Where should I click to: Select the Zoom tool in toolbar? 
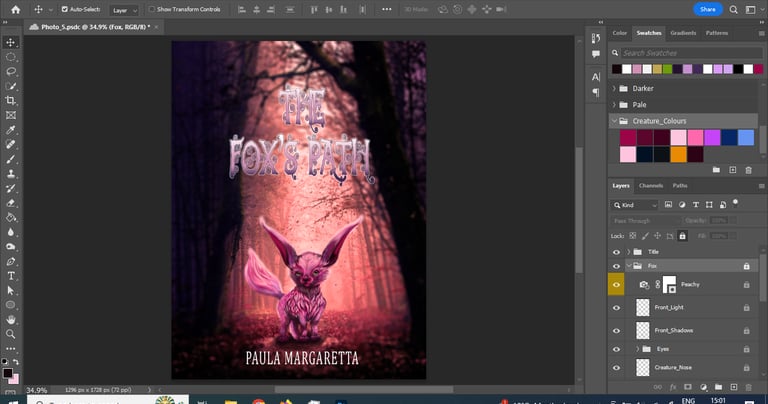click(11, 334)
